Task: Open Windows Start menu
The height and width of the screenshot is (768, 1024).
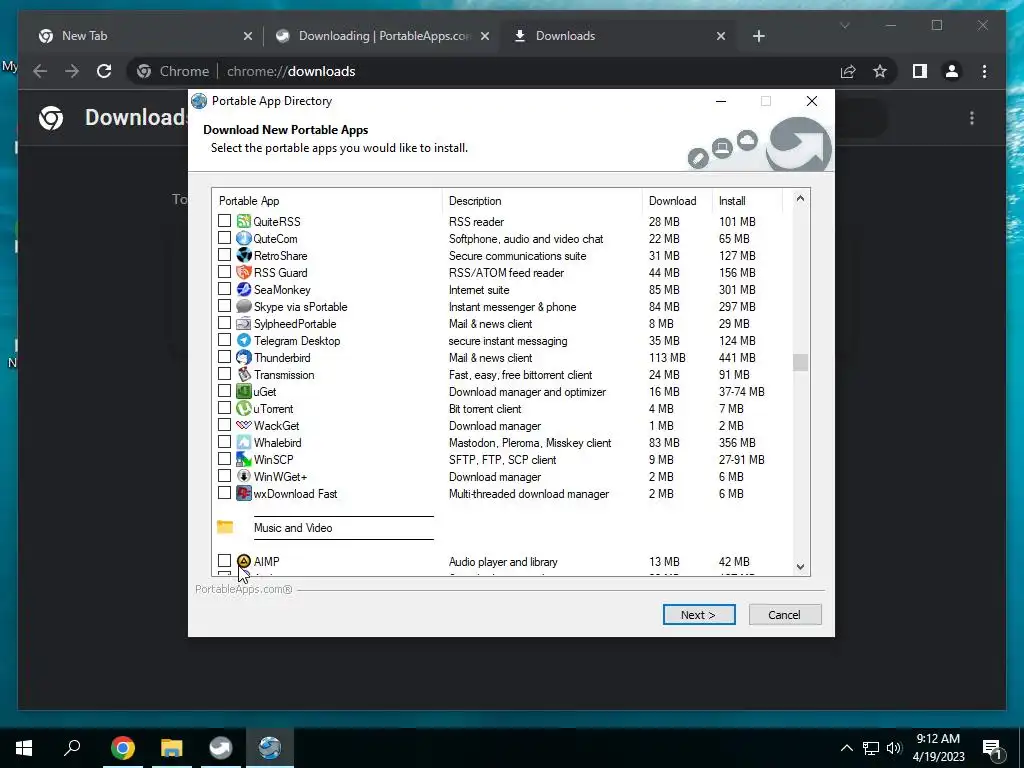Action: click(x=24, y=747)
